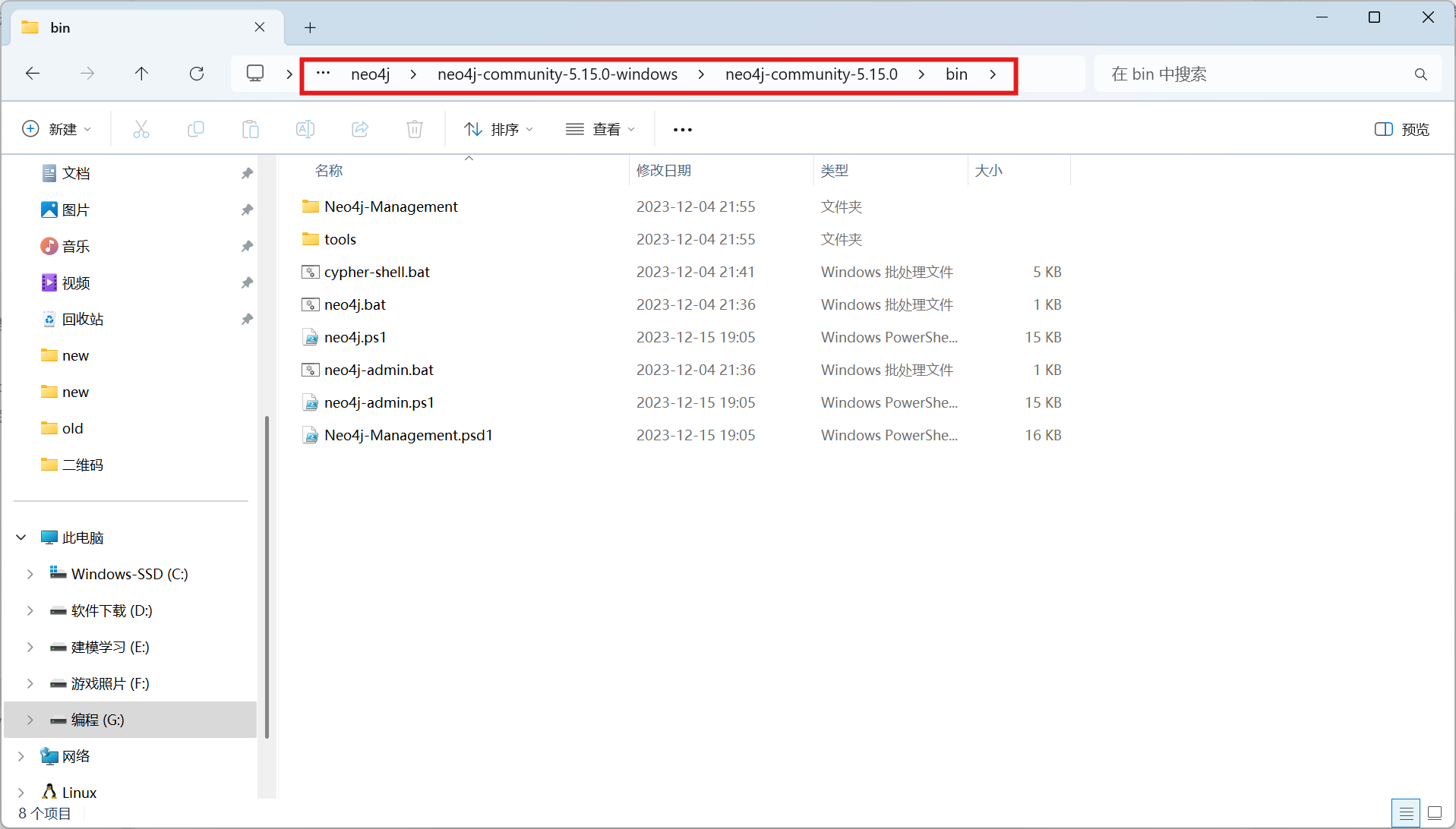This screenshot has height=829, width=1456.
Task: Click the This PC monitor icon in address bar
Action: click(255, 74)
